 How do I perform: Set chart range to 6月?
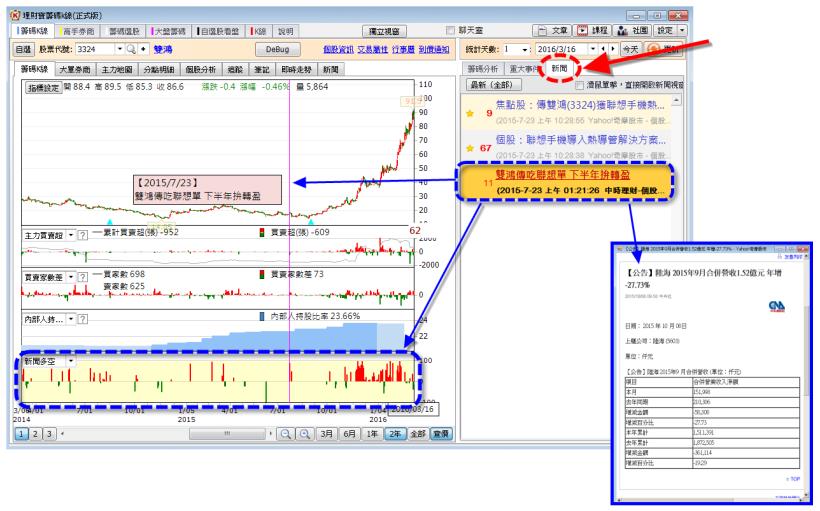349,434
